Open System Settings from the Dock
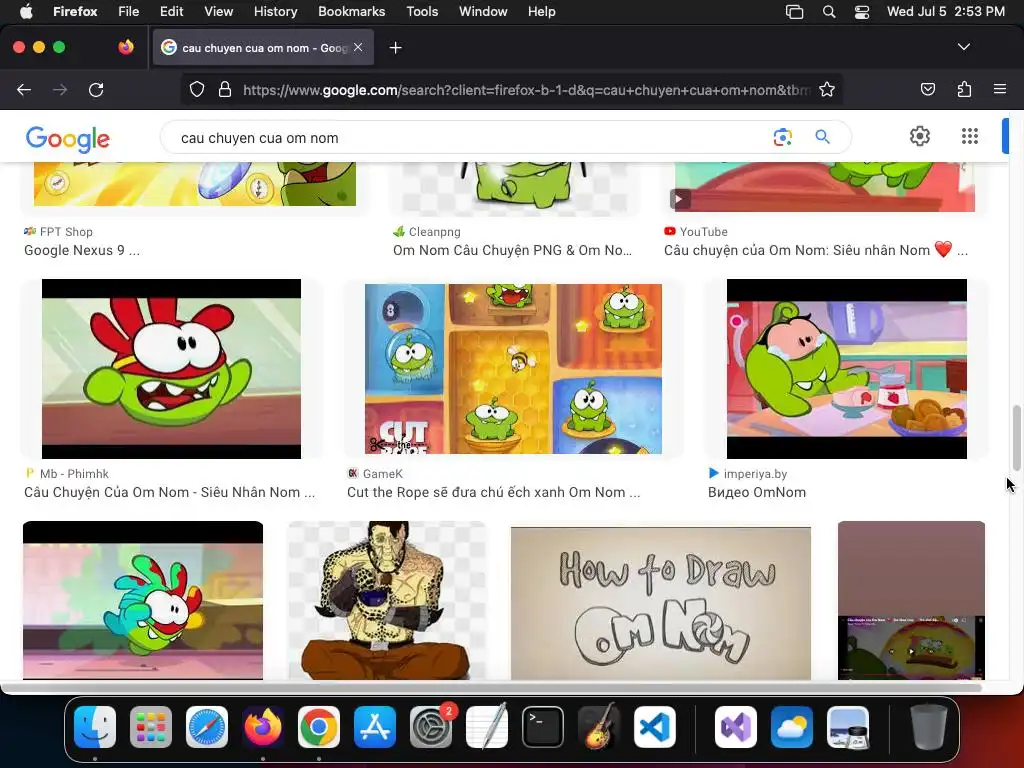The height and width of the screenshot is (768, 1024). coord(431,727)
